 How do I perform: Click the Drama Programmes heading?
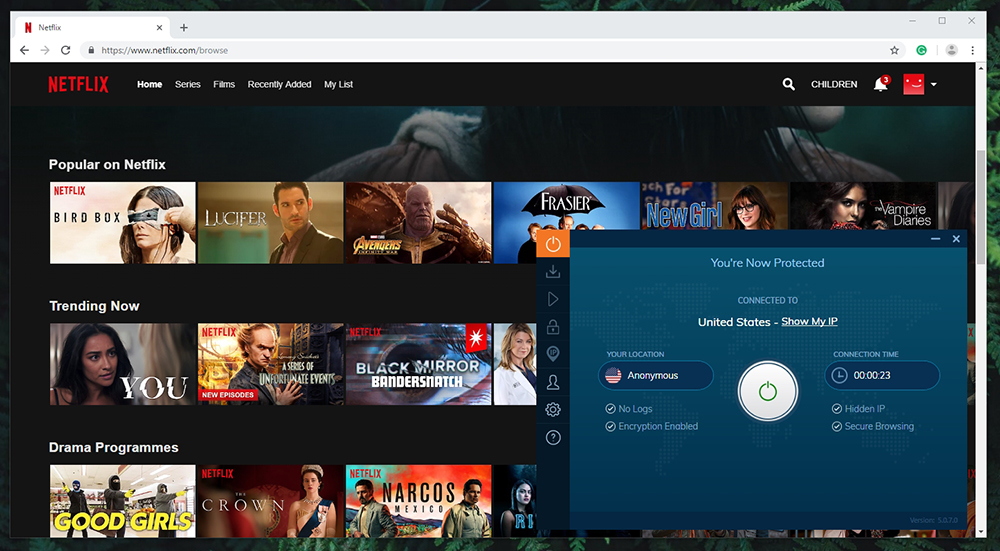coord(114,448)
